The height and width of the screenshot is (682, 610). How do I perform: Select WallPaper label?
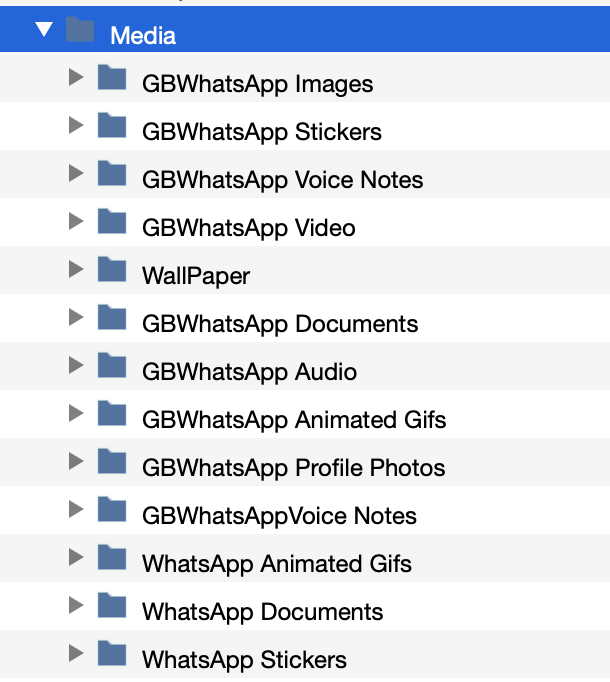pos(196,276)
